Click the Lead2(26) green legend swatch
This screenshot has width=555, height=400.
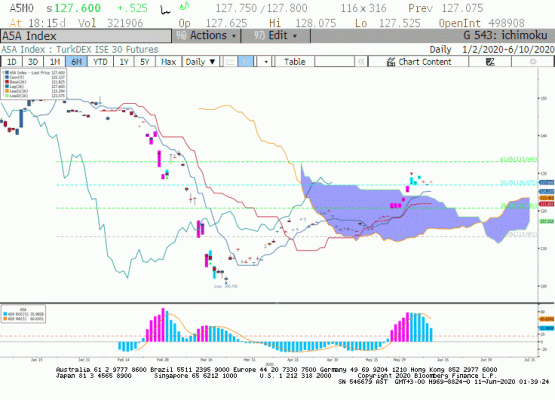tap(7, 96)
